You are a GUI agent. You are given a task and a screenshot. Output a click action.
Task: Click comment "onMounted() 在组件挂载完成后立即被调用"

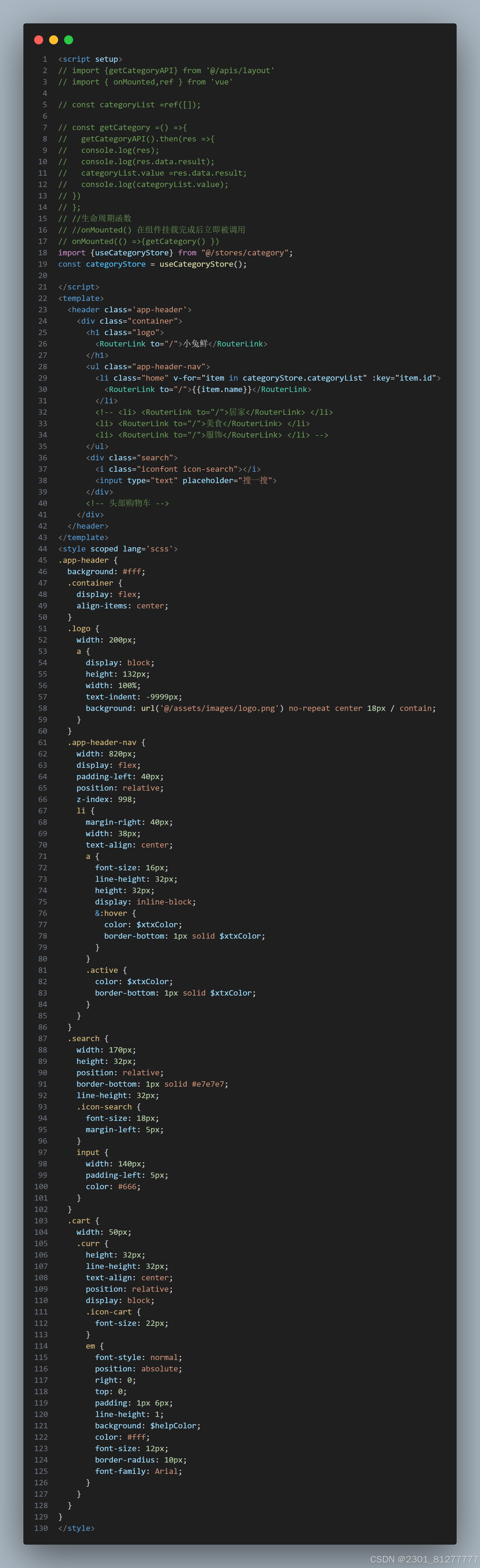(152, 230)
